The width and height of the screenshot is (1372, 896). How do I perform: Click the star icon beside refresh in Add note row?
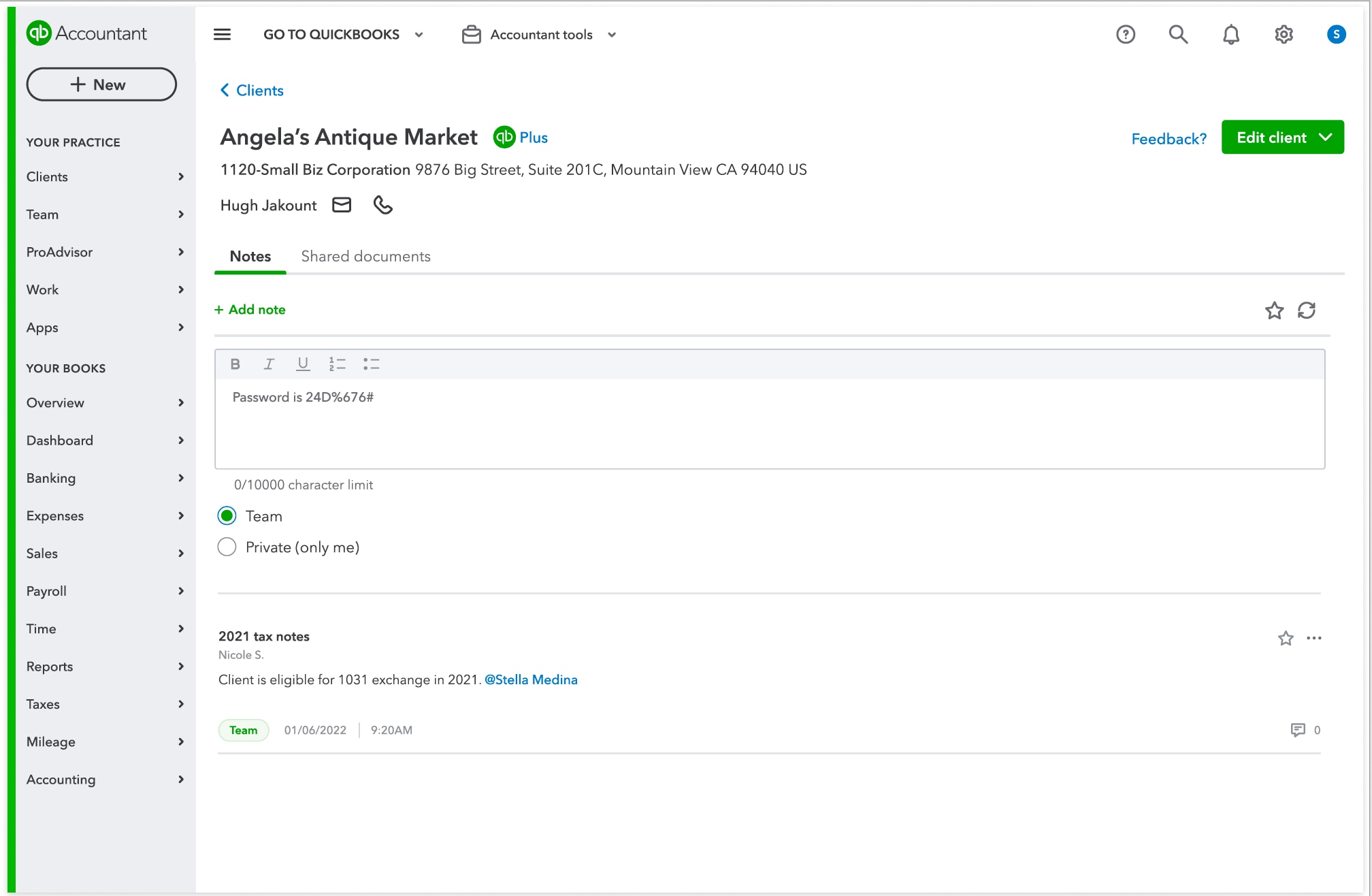pyautogui.click(x=1274, y=310)
